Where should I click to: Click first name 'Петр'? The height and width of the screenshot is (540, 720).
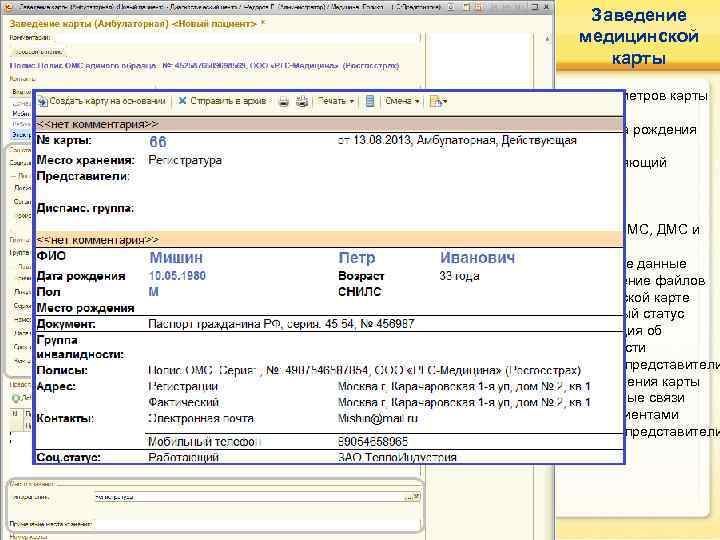click(x=357, y=258)
